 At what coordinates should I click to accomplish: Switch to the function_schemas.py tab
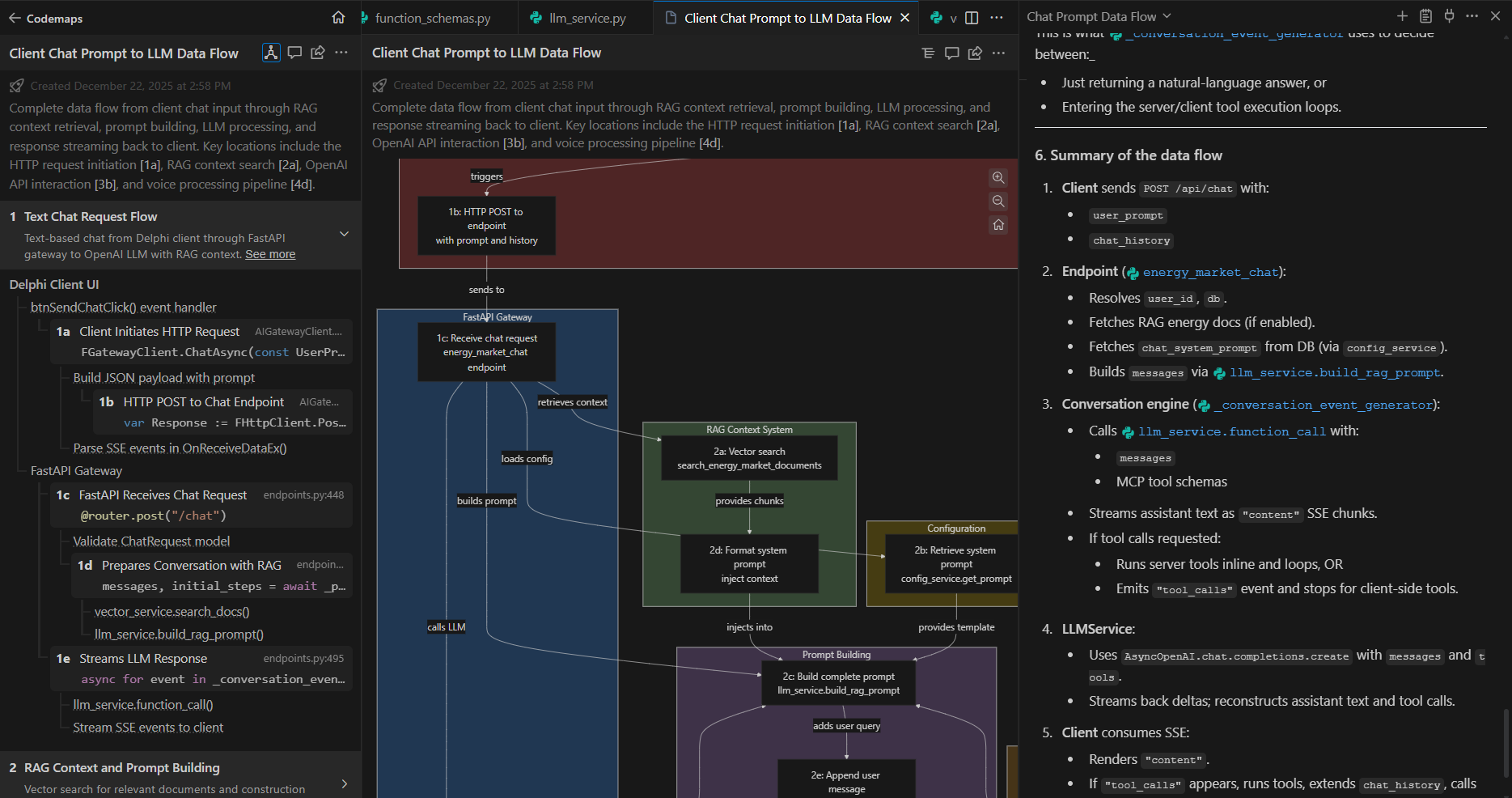tap(432, 18)
